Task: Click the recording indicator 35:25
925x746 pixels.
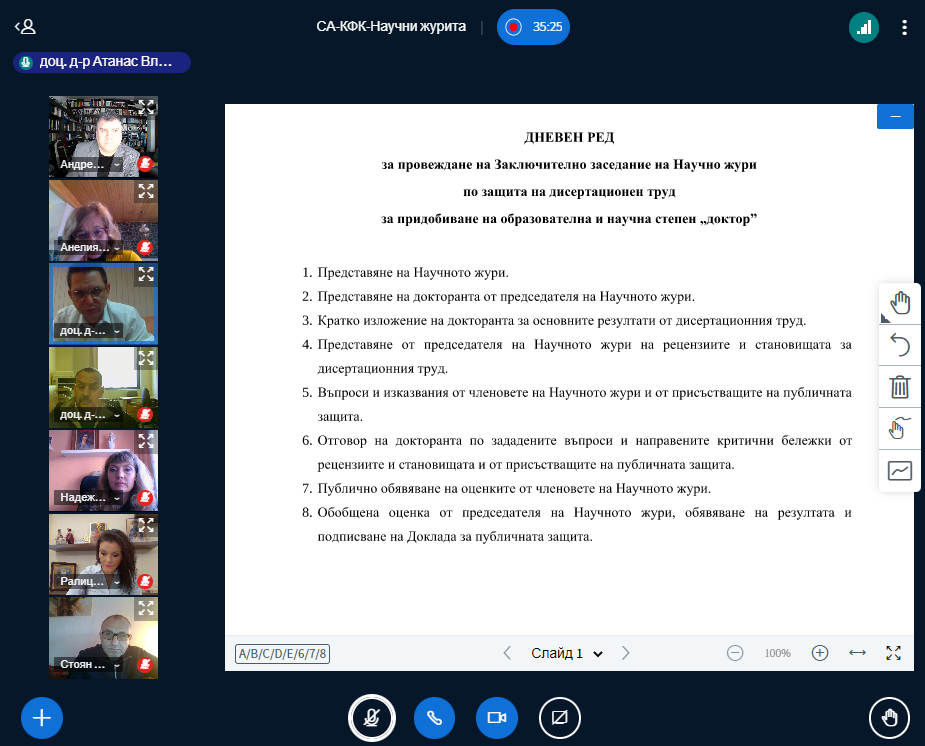Action: tap(533, 27)
